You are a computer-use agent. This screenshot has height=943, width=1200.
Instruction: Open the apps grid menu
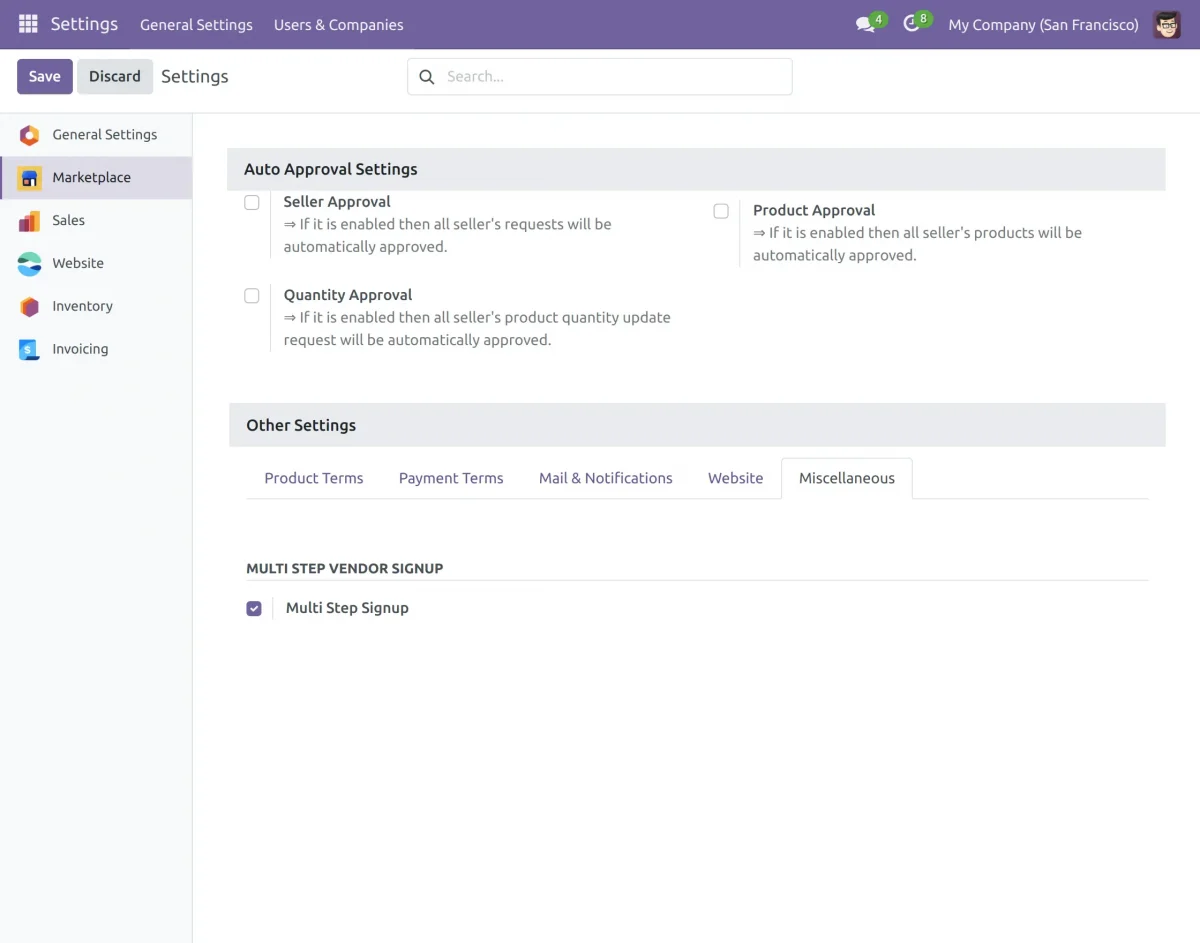pyautogui.click(x=28, y=24)
